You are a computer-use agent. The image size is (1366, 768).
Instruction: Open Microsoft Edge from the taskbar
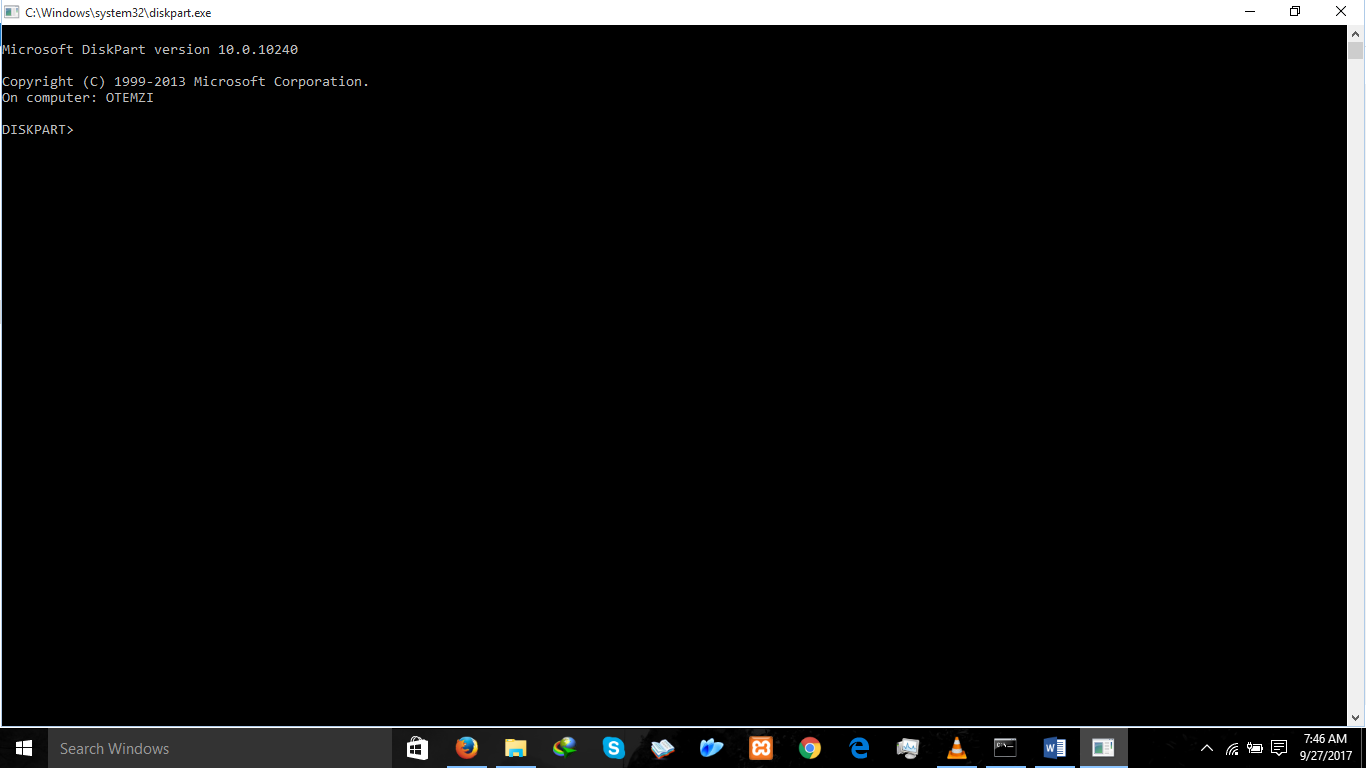(858, 748)
